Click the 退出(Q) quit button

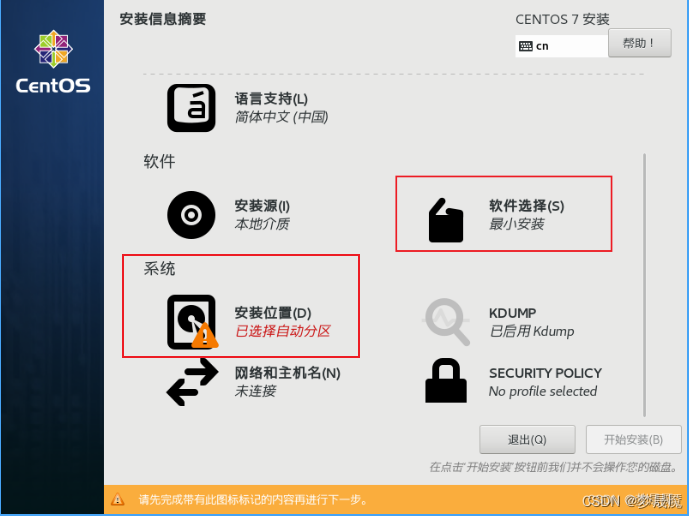tap(527, 440)
